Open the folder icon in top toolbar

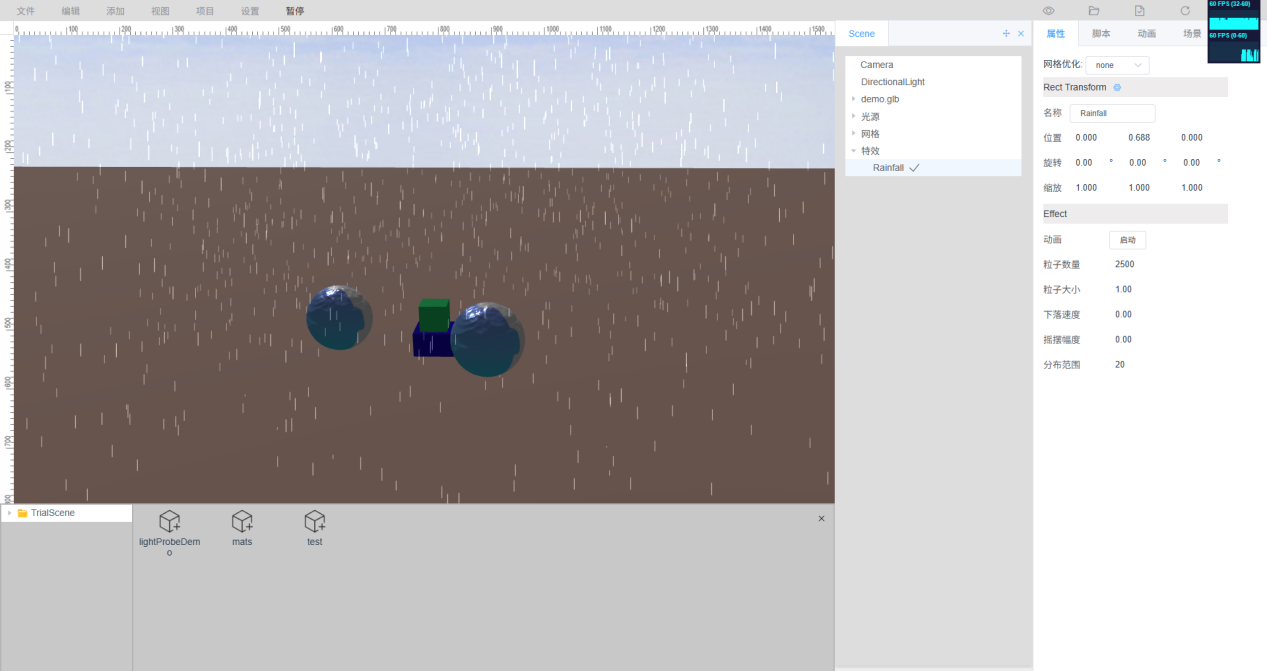[x=1094, y=11]
